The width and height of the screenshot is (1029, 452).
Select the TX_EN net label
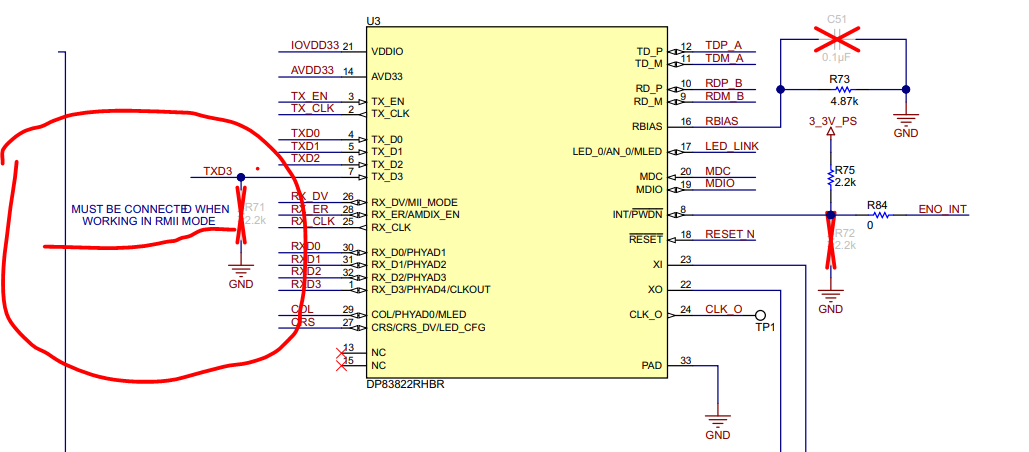[x=309, y=96]
